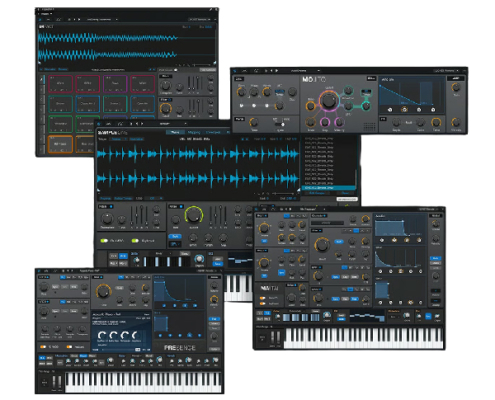Viewport: 495px width, 400px height.
Task: Click the waveform zoom slider in SampleOne
Action: tap(284, 193)
